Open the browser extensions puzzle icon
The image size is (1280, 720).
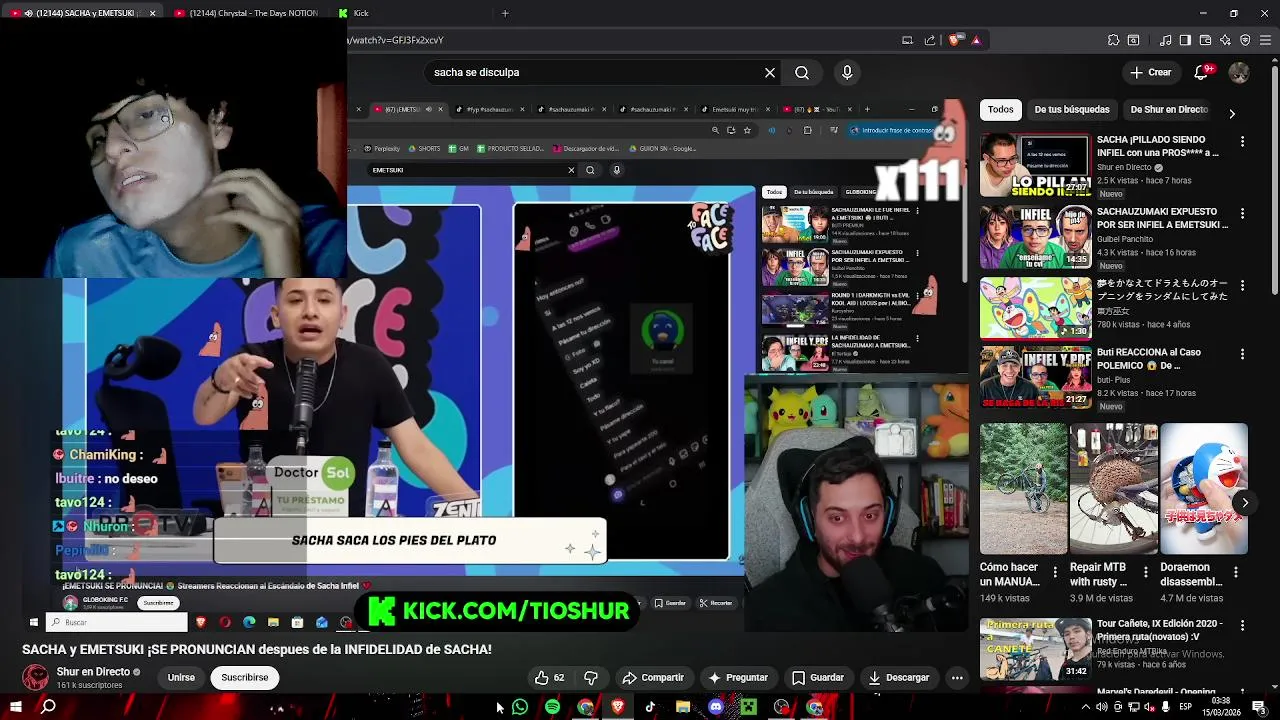[x=1113, y=40]
